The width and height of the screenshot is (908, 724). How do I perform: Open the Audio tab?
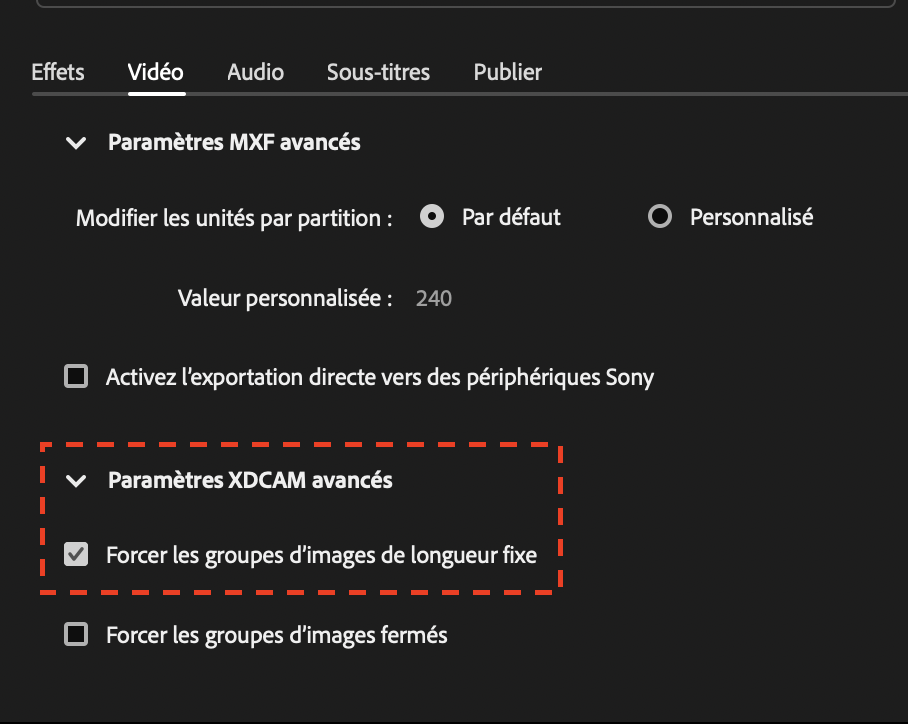pyautogui.click(x=254, y=71)
